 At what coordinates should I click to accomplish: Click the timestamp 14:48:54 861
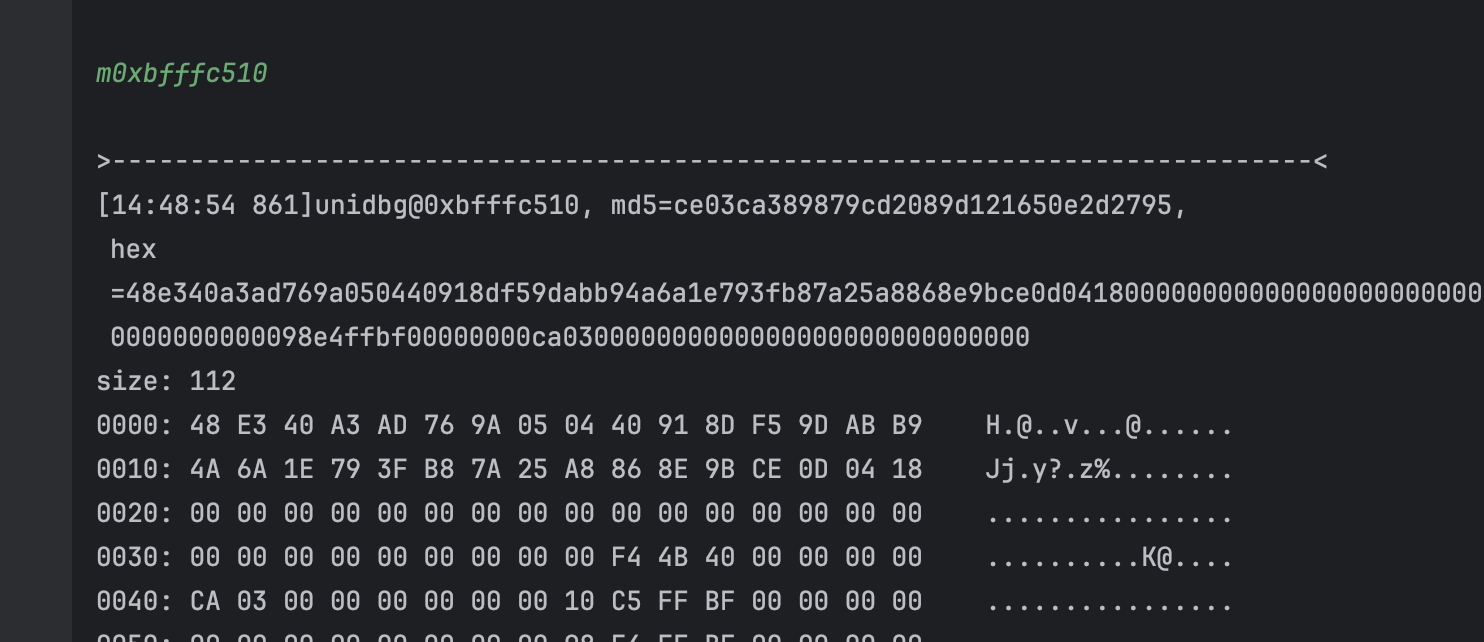(205, 206)
